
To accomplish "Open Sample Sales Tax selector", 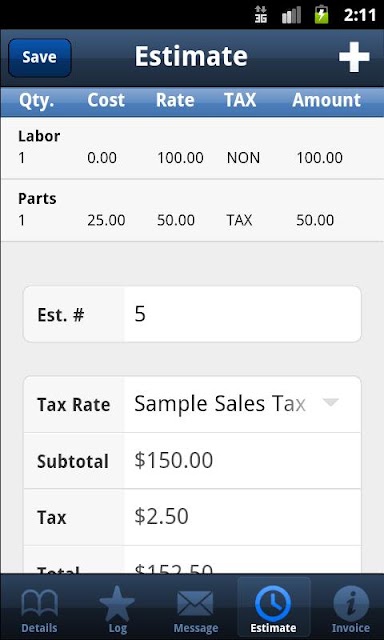I will pyautogui.click(x=242, y=404).
